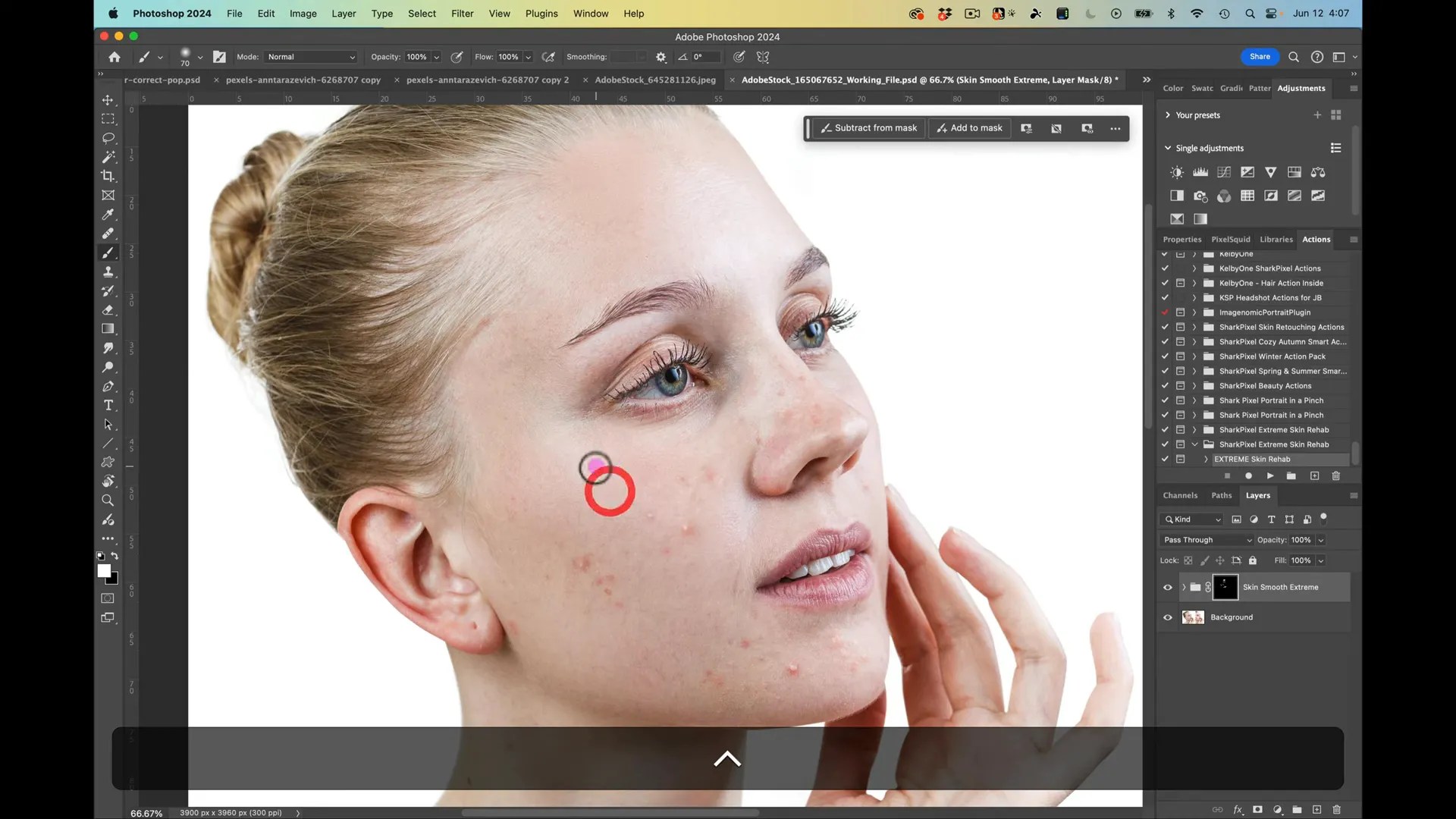Click the Background layer thumbnail
The width and height of the screenshot is (1456, 819).
click(x=1193, y=617)
